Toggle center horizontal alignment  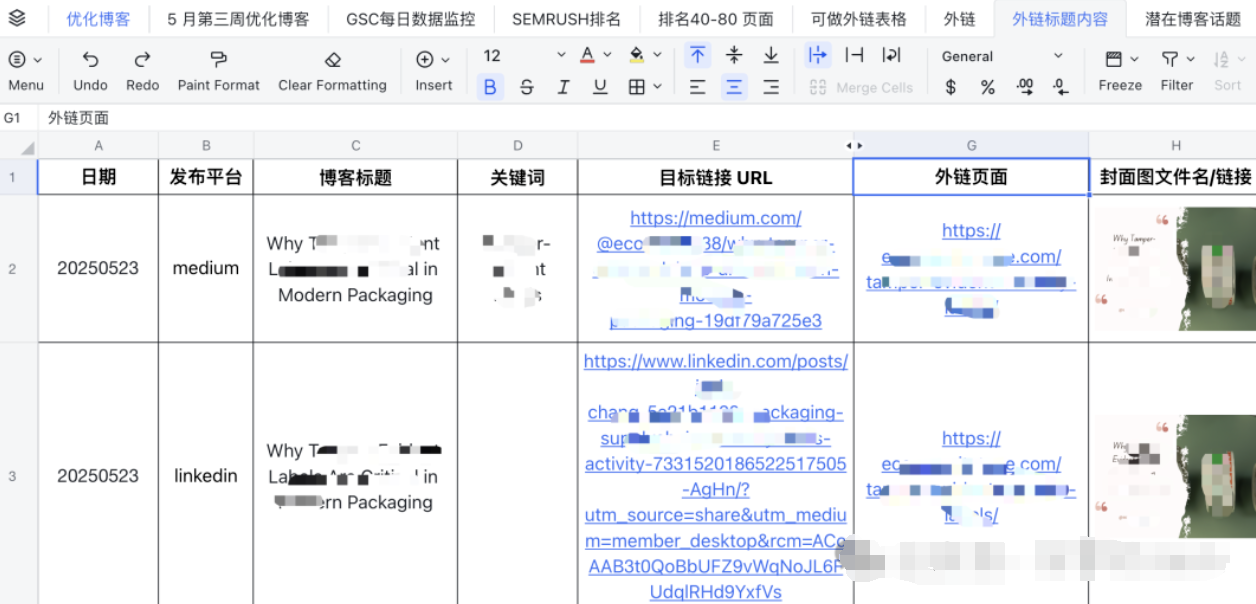734,88
